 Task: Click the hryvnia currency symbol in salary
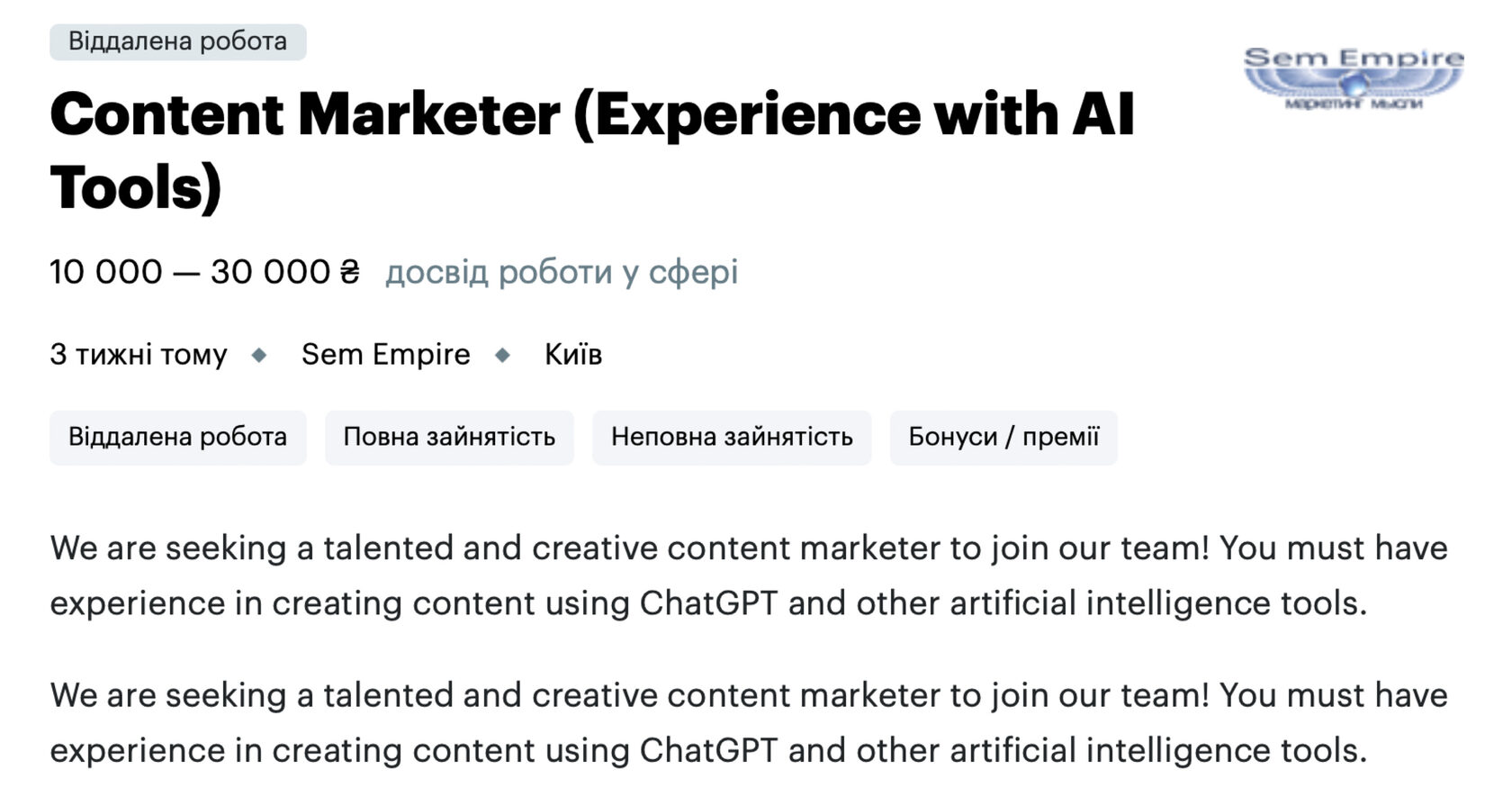pyautogui.click(x=350, y=272)
